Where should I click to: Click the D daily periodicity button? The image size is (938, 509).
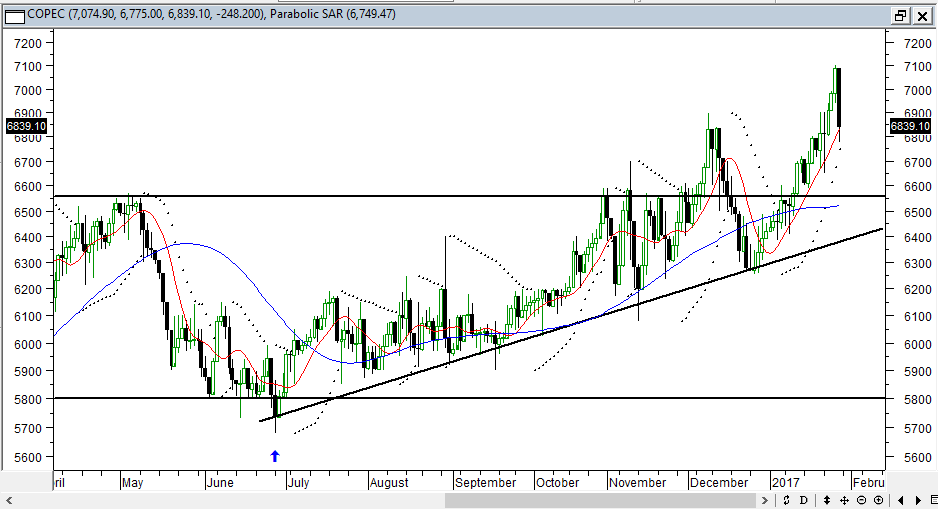pyautogui.click(x=803, y=500)
